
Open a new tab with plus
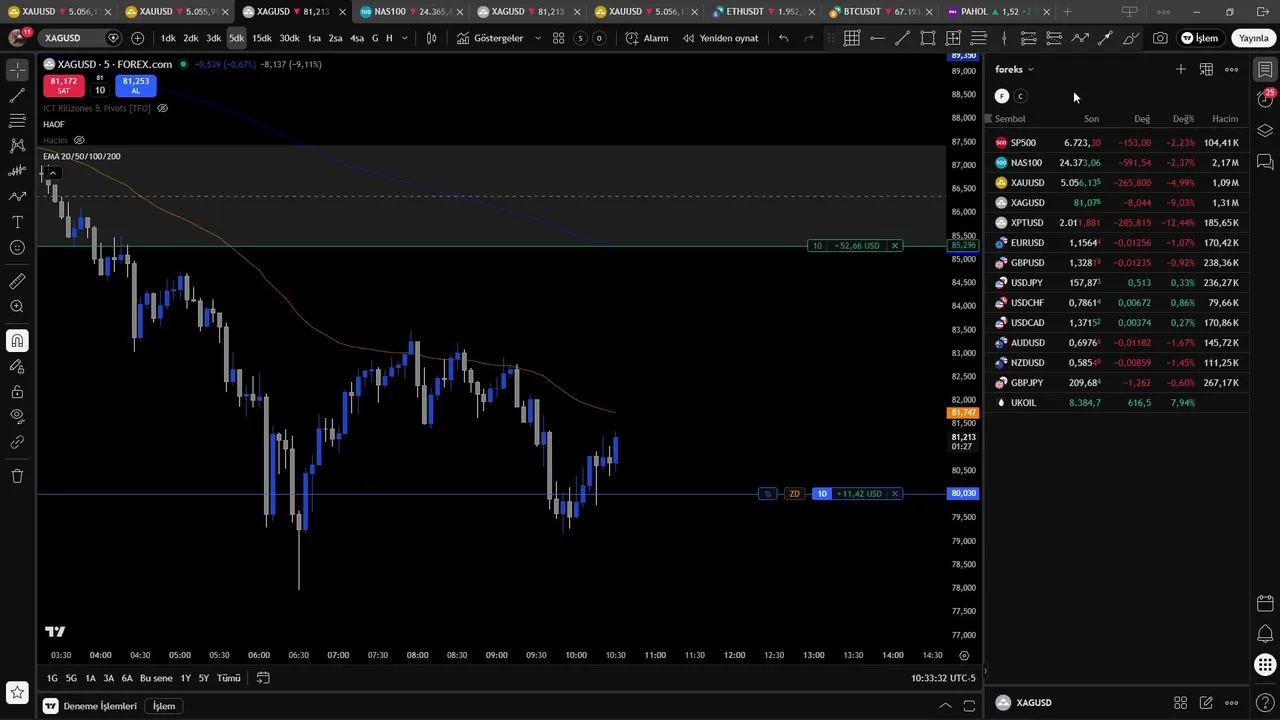1067,12
